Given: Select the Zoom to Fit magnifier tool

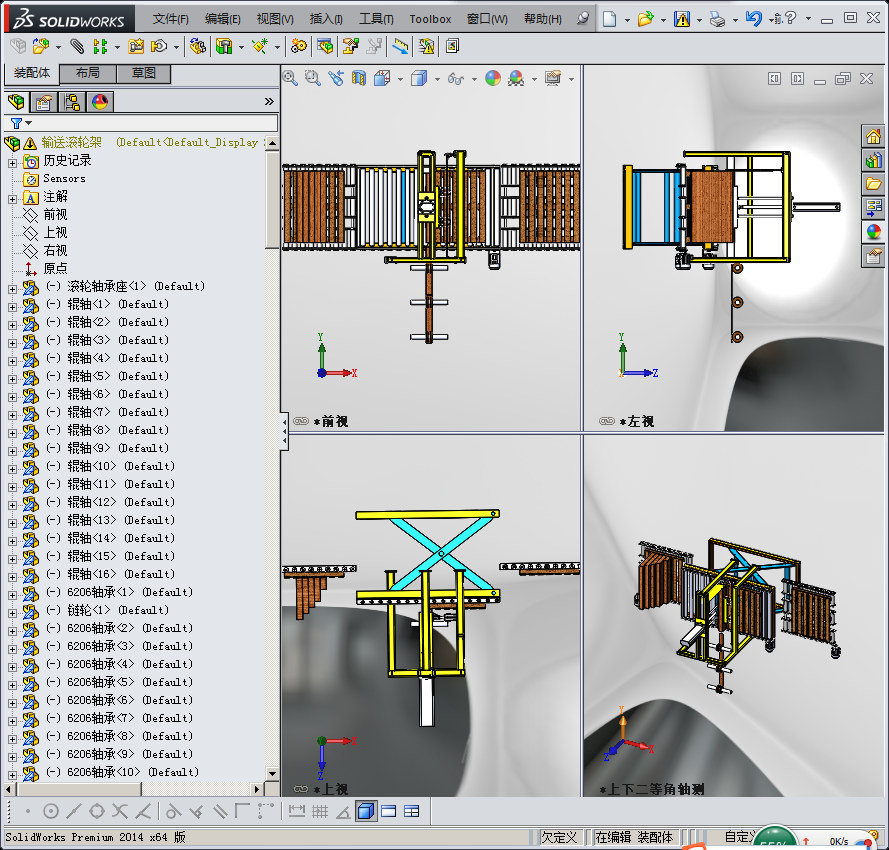Looking at the screenshot, I should (290, 78).
